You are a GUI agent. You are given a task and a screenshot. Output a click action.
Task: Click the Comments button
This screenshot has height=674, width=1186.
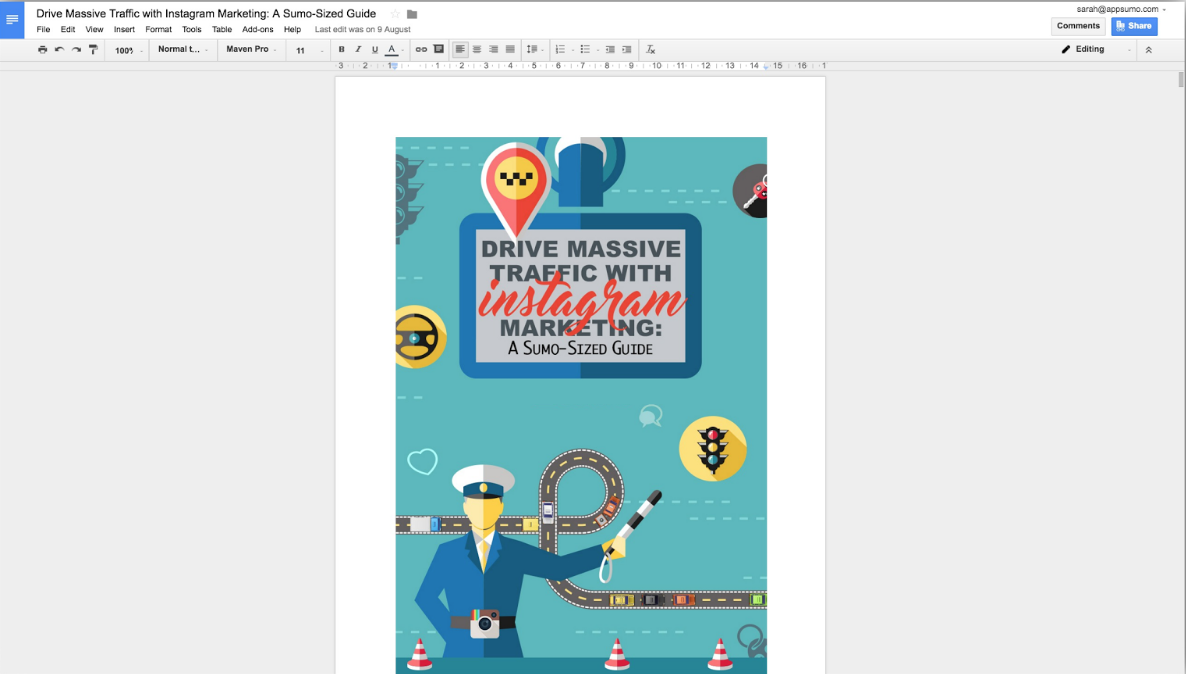(1078, 26)
